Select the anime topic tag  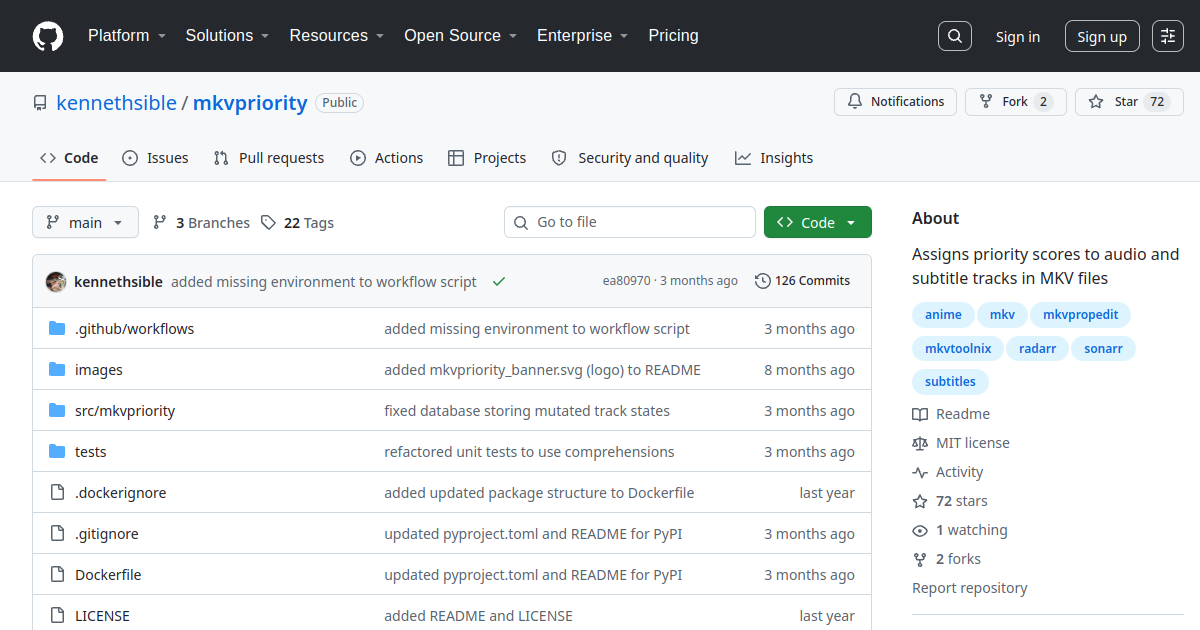tap(943, 315)
